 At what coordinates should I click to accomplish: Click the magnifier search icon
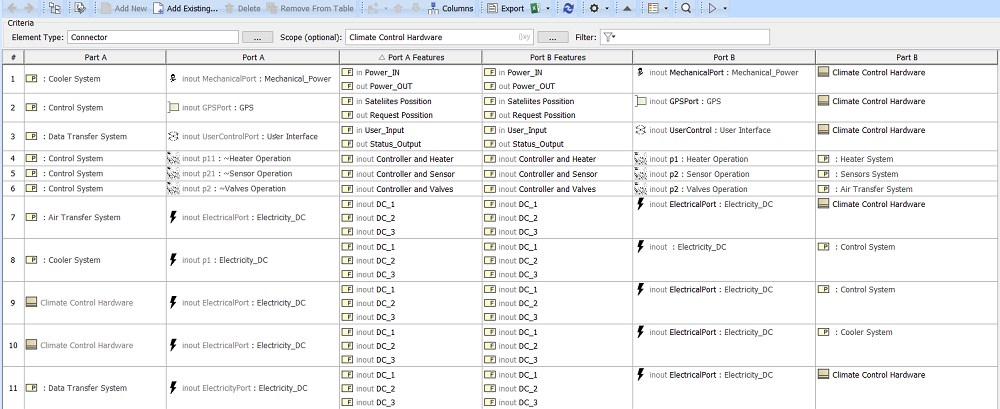[x=686, y=8]
